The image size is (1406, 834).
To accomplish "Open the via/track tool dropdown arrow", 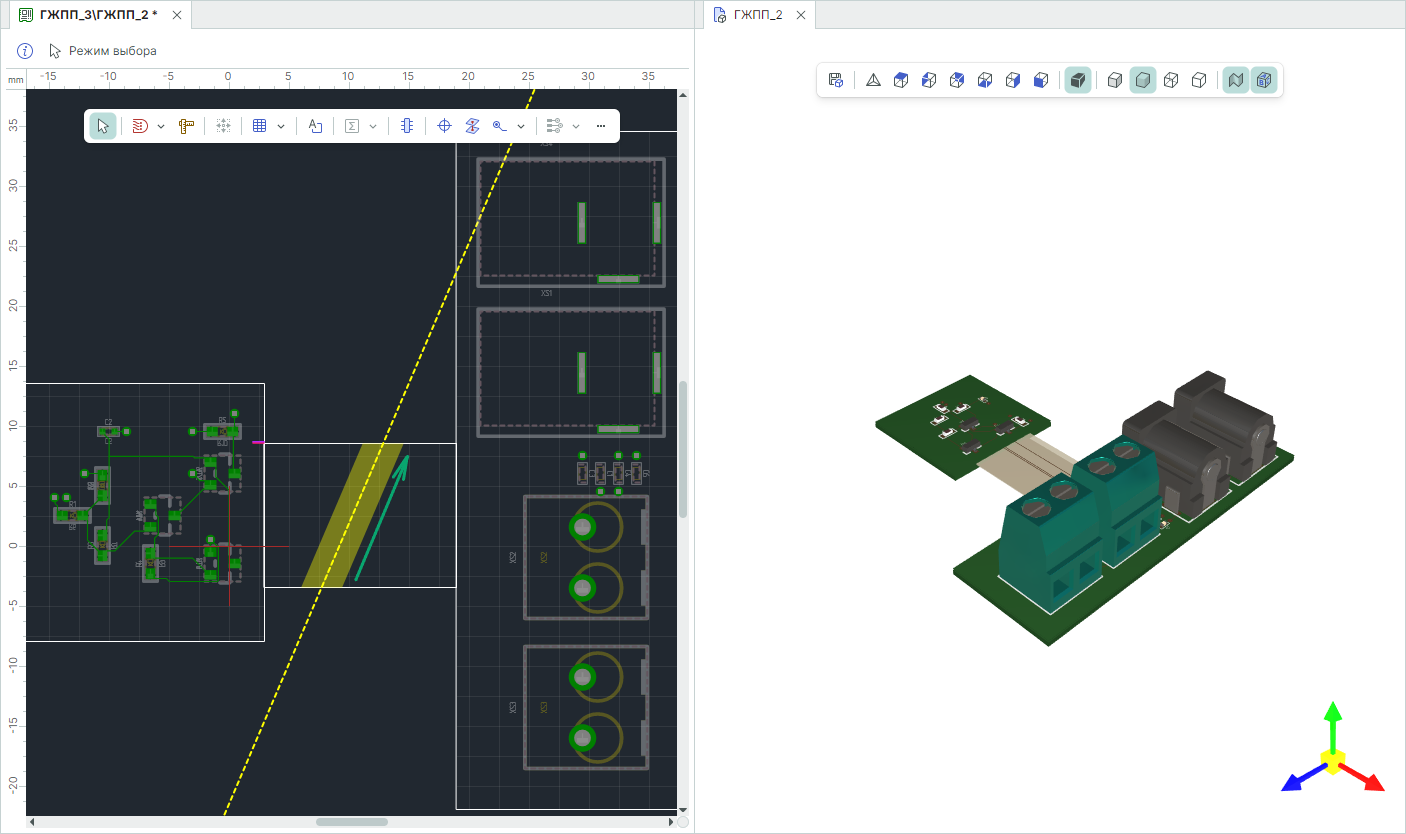I will pos(521,126).
